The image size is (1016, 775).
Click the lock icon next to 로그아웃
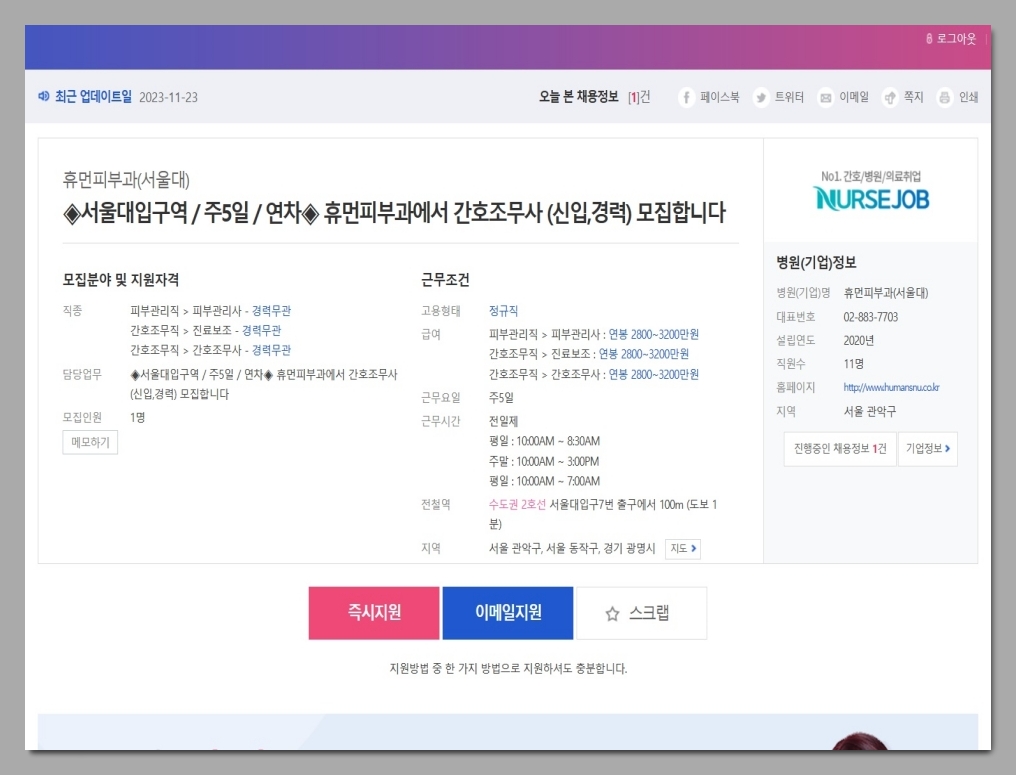929,39
